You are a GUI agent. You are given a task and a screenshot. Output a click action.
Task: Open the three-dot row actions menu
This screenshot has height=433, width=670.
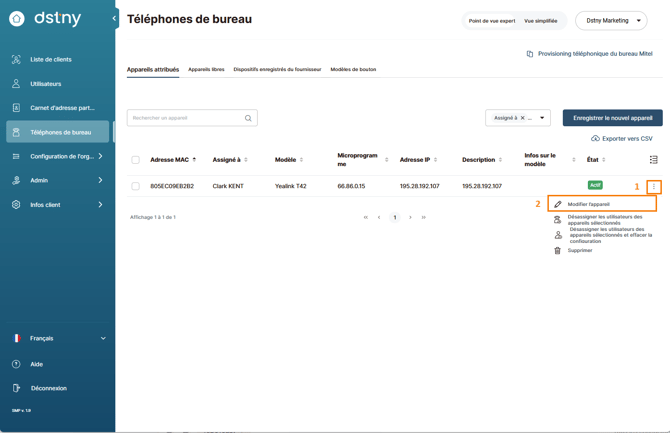[x=653, y=186]
